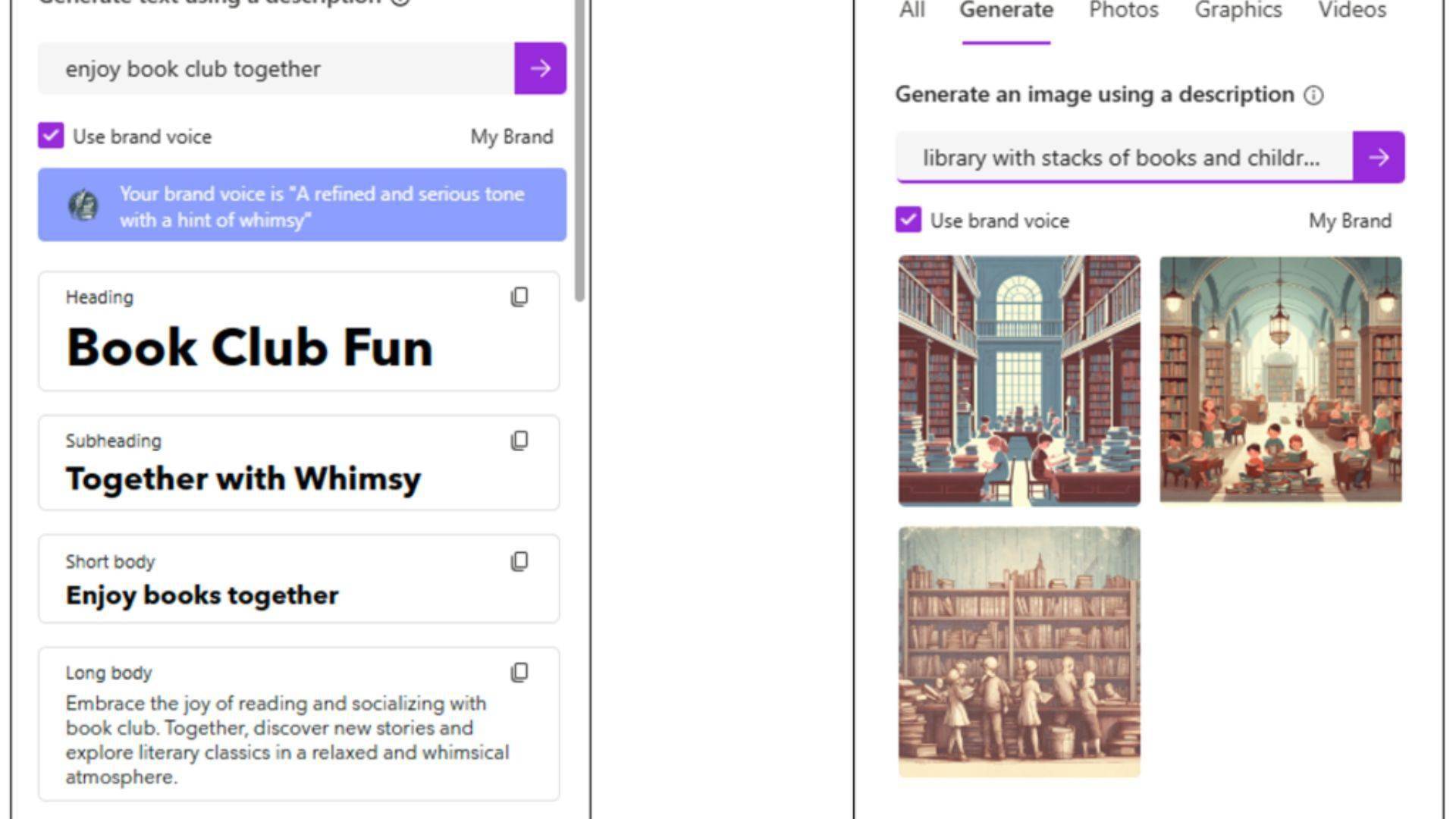Uncheck Use brand voice in image panel

[x=908, y=220]
